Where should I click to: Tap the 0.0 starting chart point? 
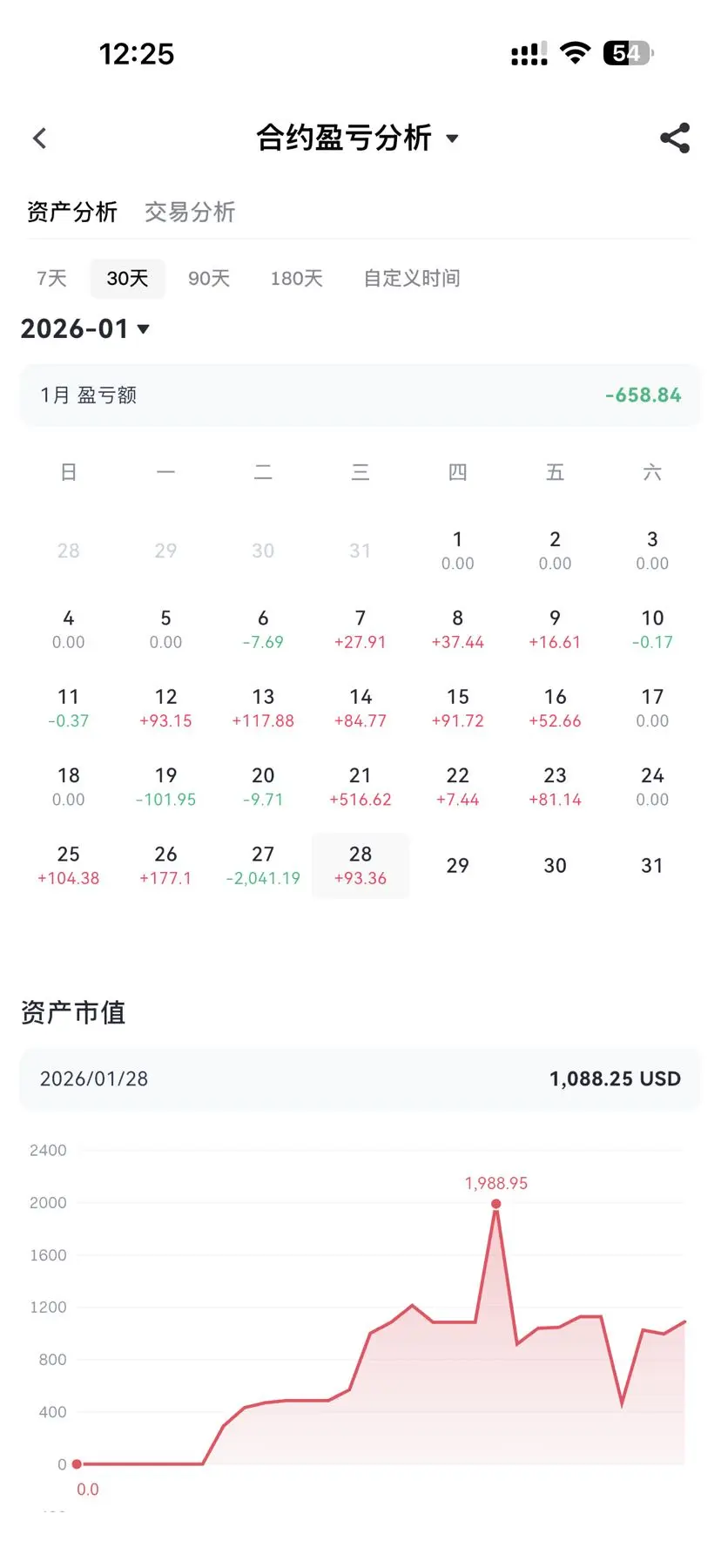tap(77, 1463)
